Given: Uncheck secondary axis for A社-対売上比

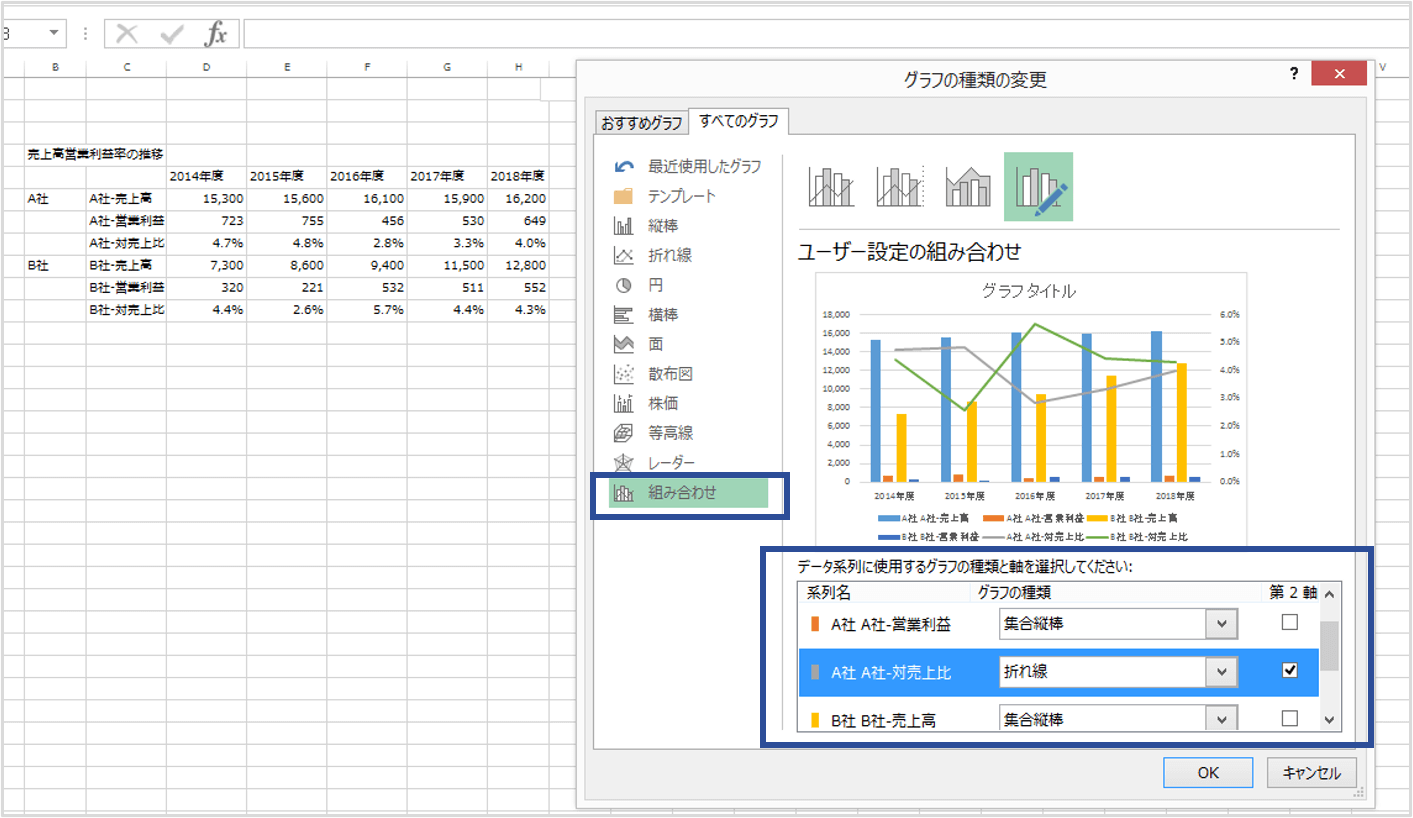Looking at the screenshot, I should click(1289, 671).
